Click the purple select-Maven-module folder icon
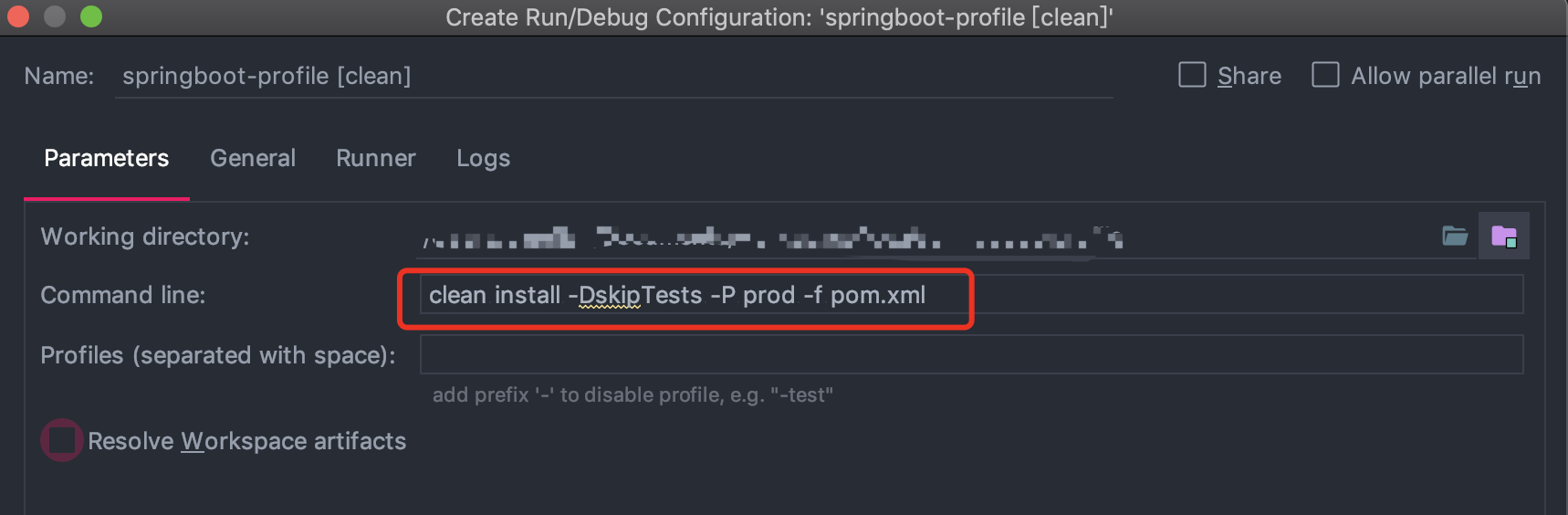Screen dimensions: 1568x515 tap(1503, 236)
